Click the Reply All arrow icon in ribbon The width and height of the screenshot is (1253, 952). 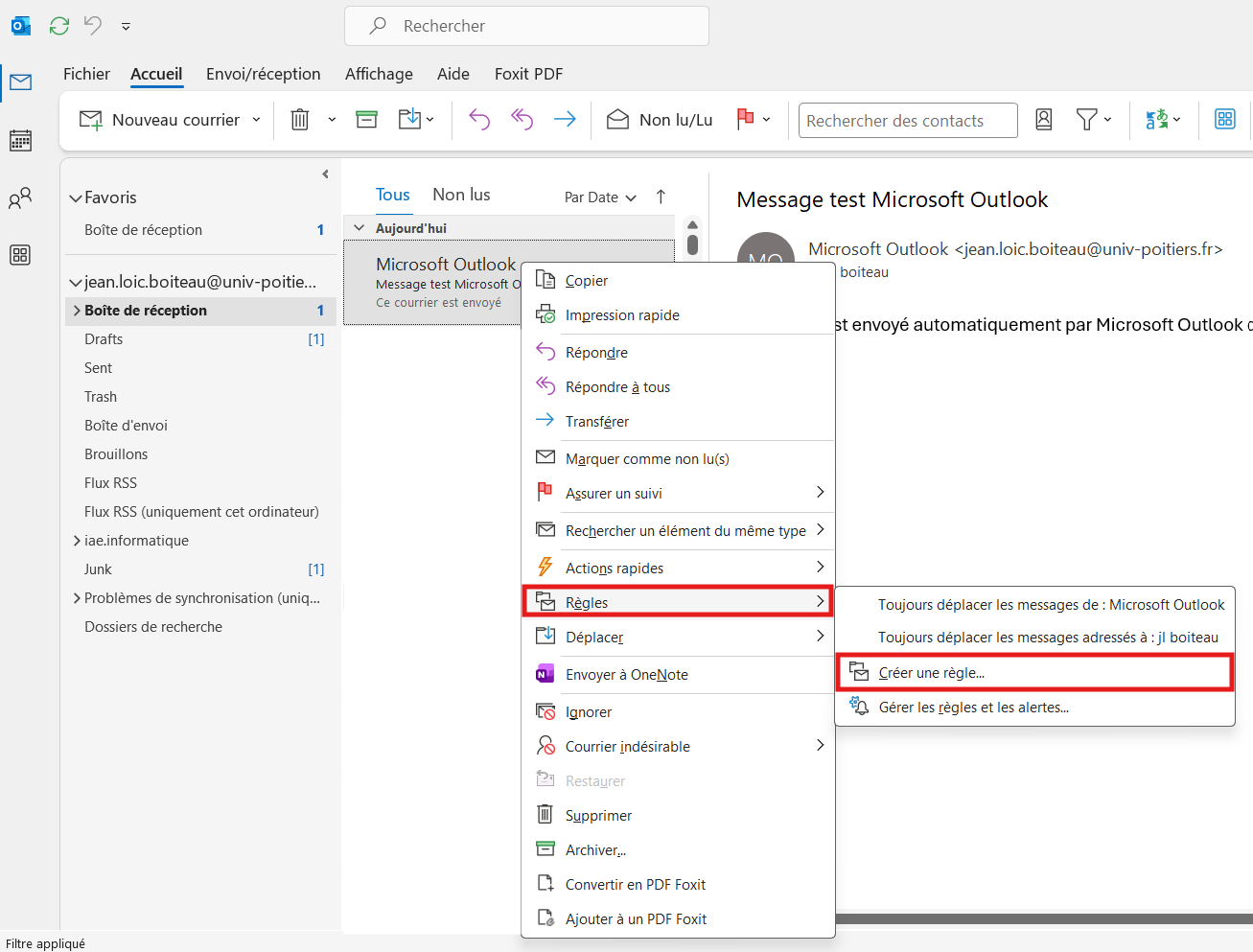(x=522, y=120)
